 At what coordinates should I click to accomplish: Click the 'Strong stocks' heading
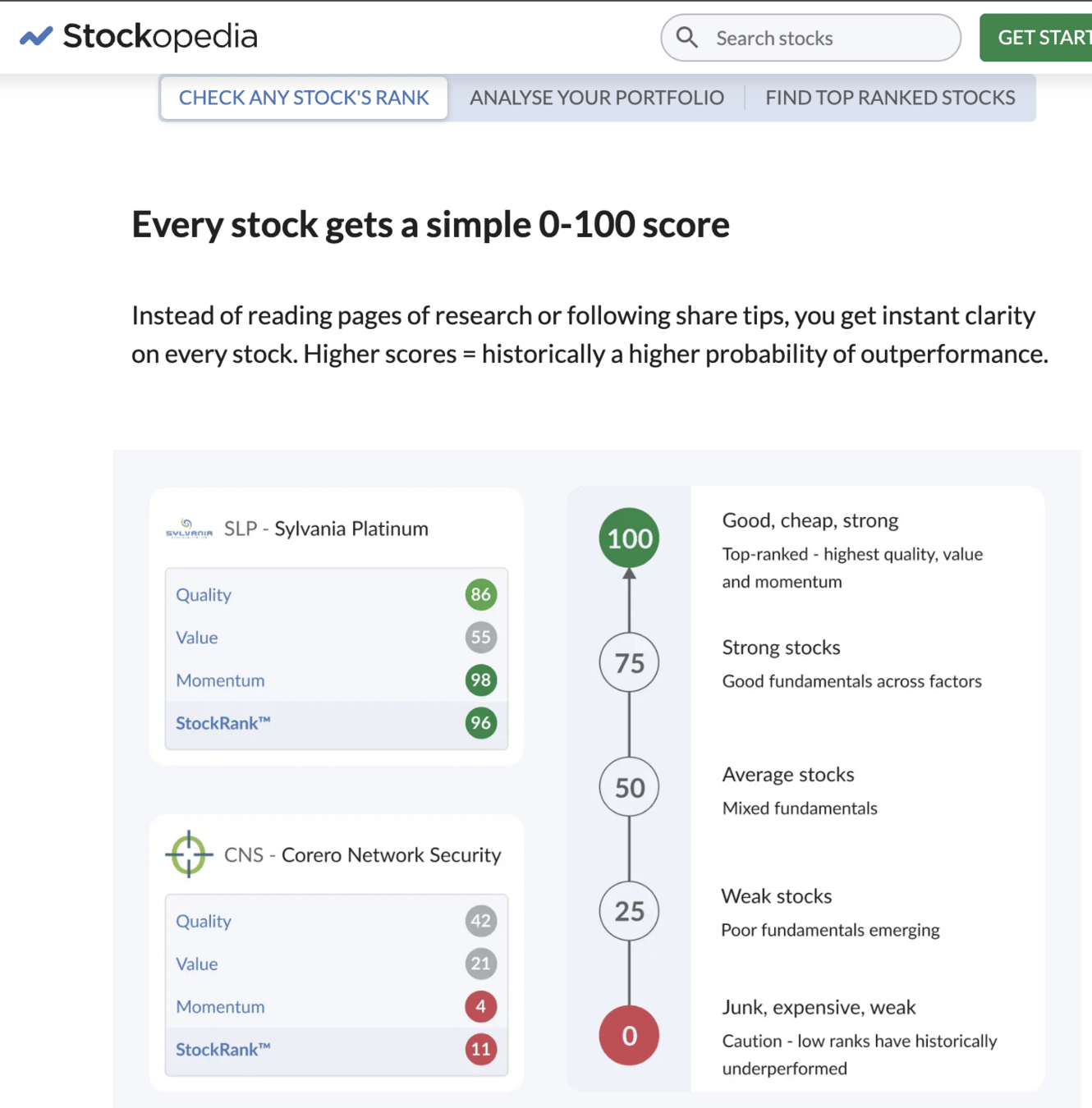coord(781,648)
